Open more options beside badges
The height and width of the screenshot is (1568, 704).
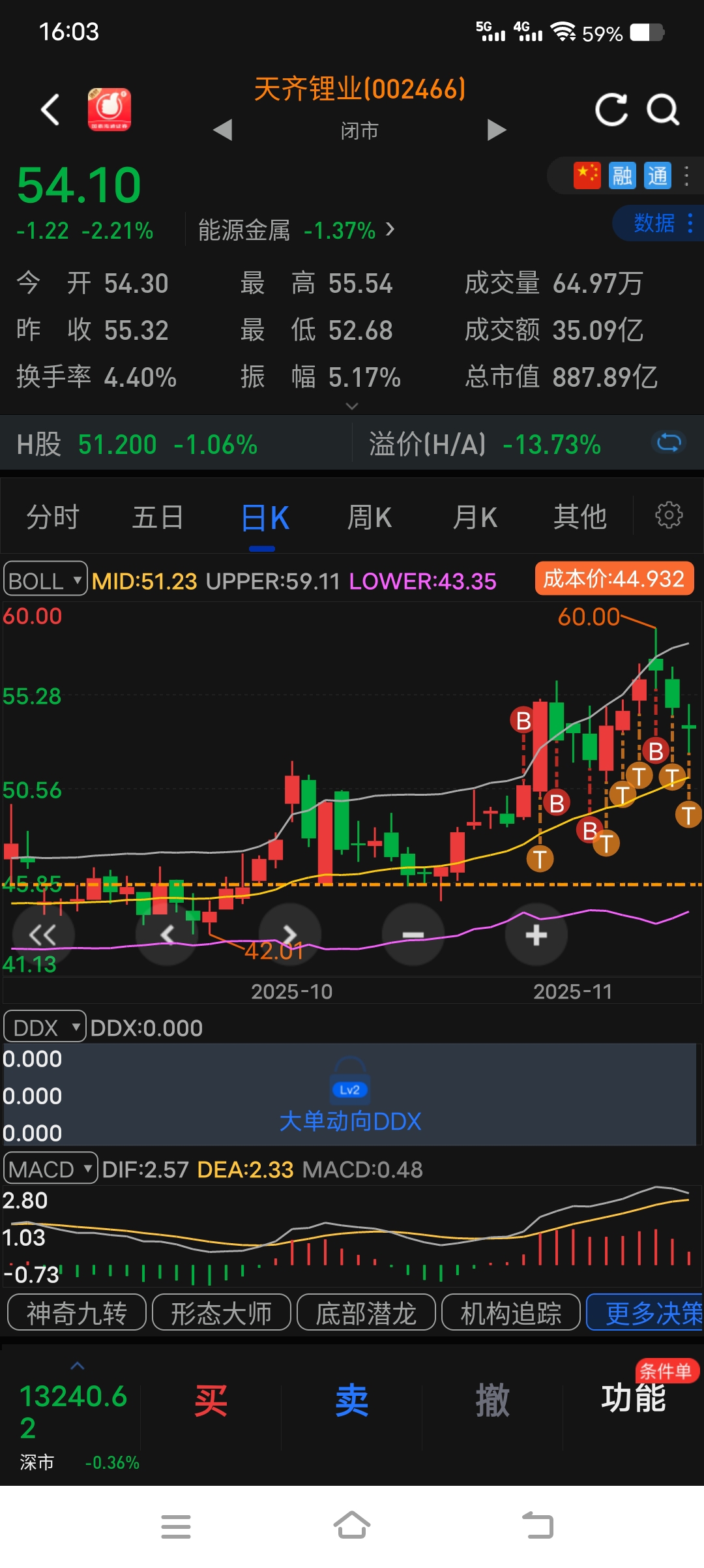click(x=686, y=175)
